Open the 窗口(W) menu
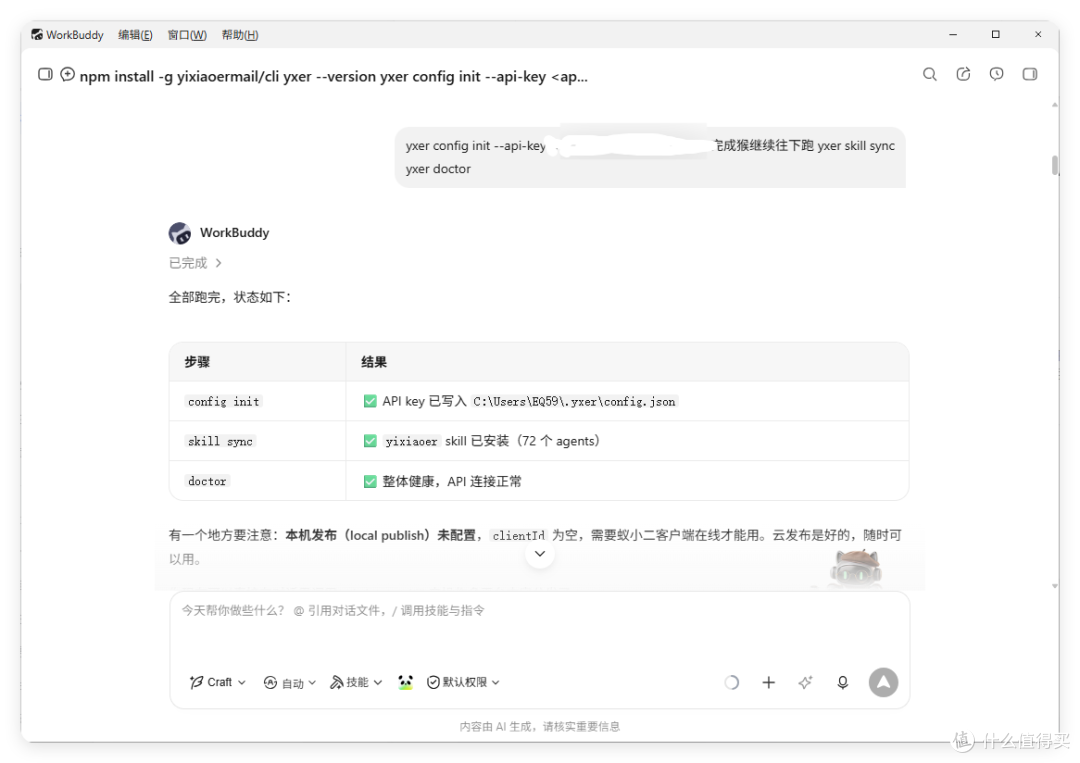The height and width of the screenshot is (763, 1080). coord(187,34)
